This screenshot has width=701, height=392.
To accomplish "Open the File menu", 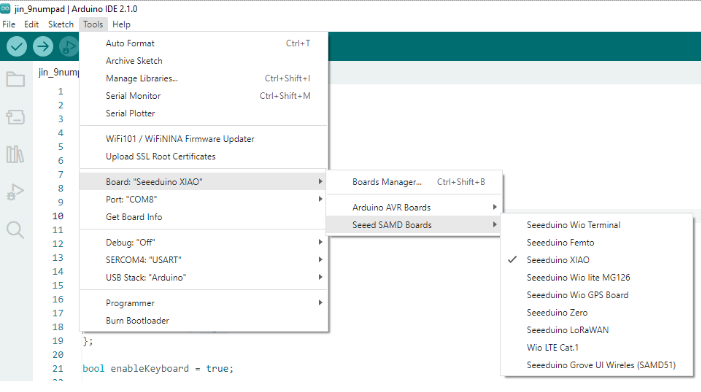I will [9, 25].
